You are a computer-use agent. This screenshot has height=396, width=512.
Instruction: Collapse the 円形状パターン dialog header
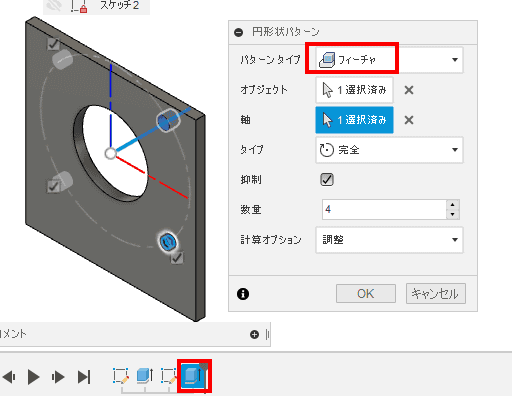click(238, 32)
